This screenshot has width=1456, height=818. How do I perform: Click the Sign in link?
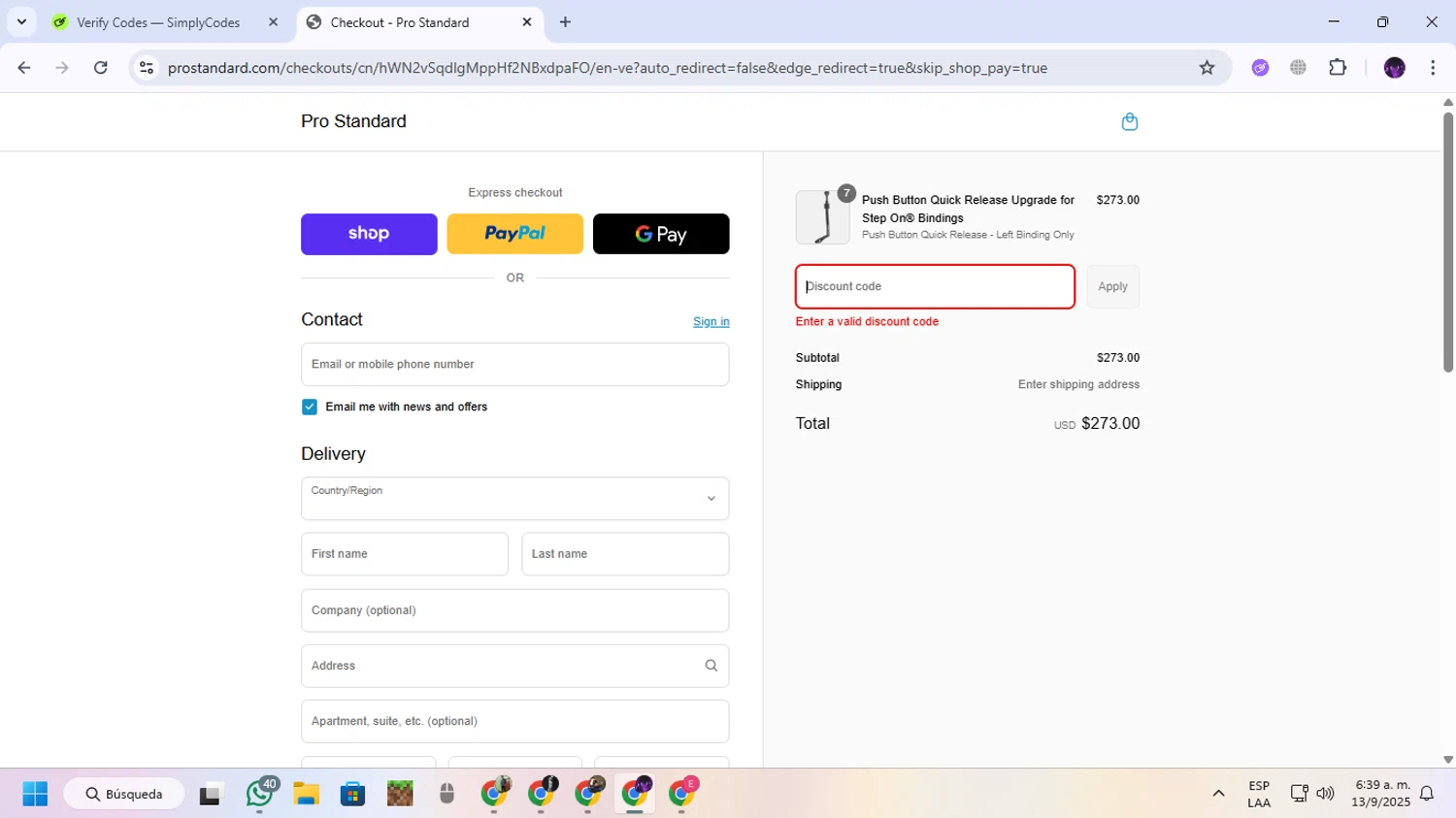[711, 321]
